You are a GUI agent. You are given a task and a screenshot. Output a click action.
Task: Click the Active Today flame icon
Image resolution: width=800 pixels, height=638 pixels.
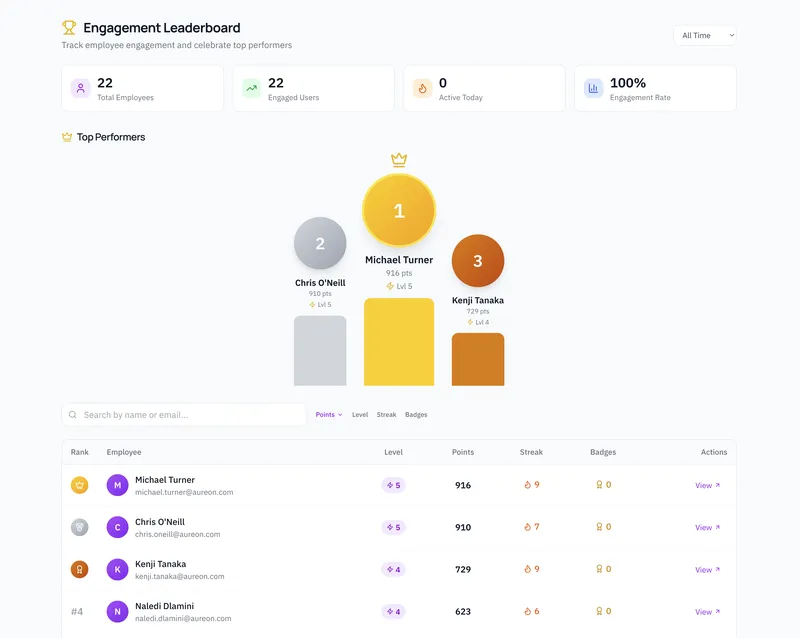pos(422,88)
